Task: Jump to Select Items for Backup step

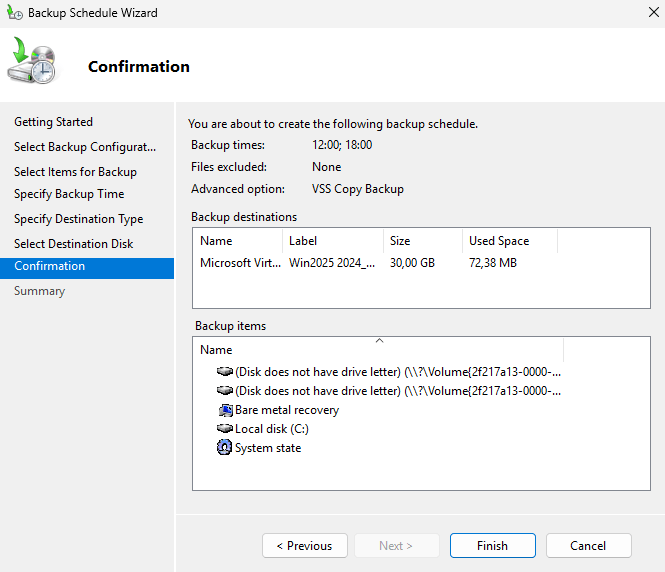Action: point(75,172)
